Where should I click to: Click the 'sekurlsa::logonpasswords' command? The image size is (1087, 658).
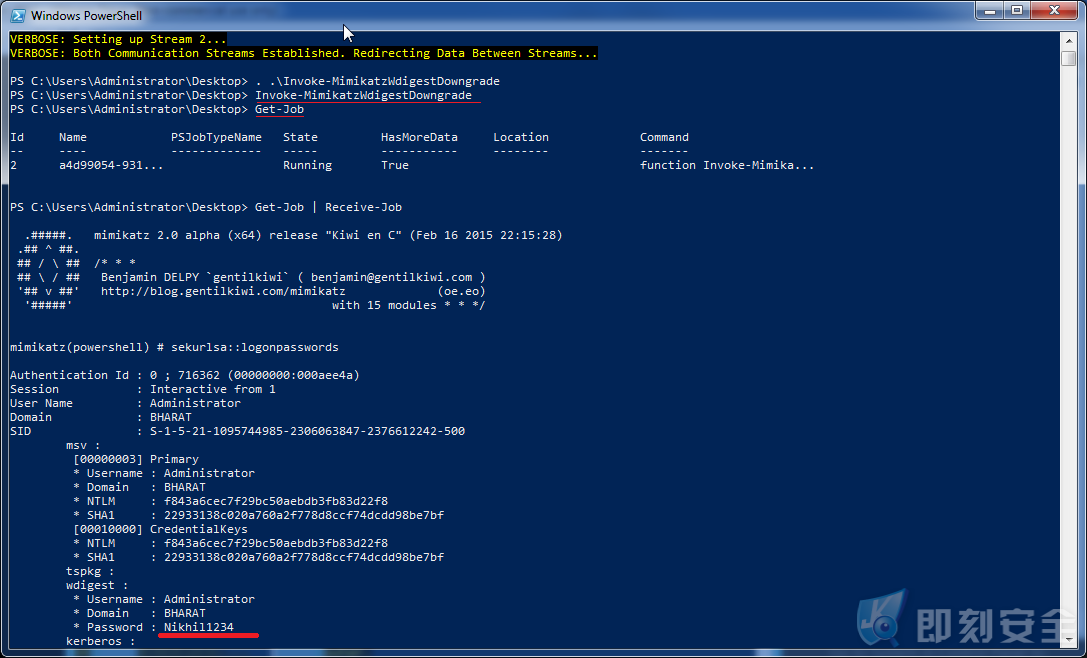click(254, 347)
